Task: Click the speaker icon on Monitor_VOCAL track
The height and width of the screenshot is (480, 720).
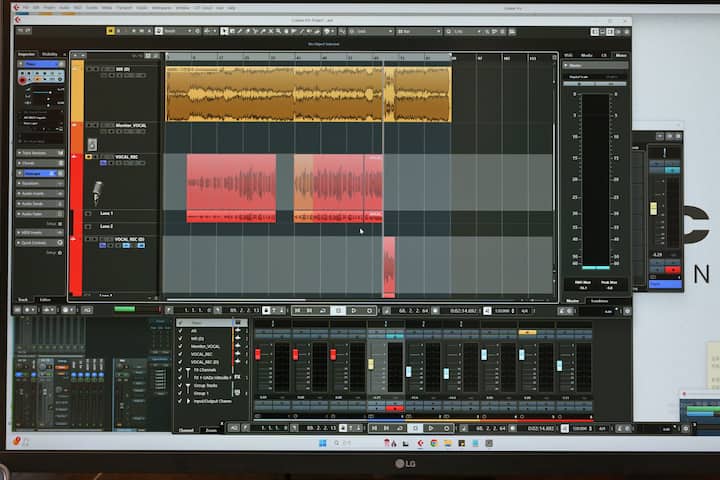Action: pyautogui.click(x=92, y=144)
